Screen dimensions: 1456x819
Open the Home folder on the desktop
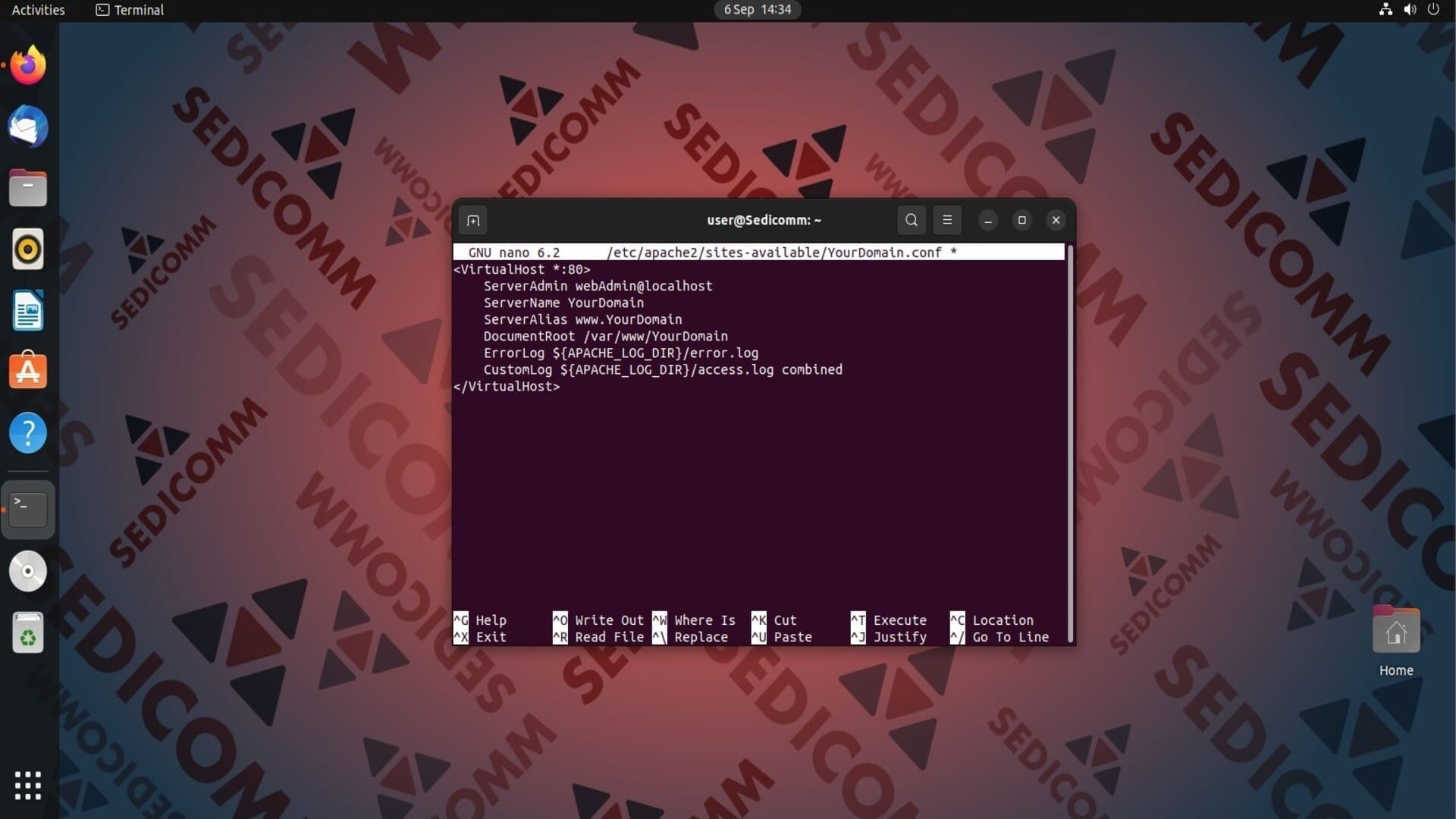(x=1396, y=642)
